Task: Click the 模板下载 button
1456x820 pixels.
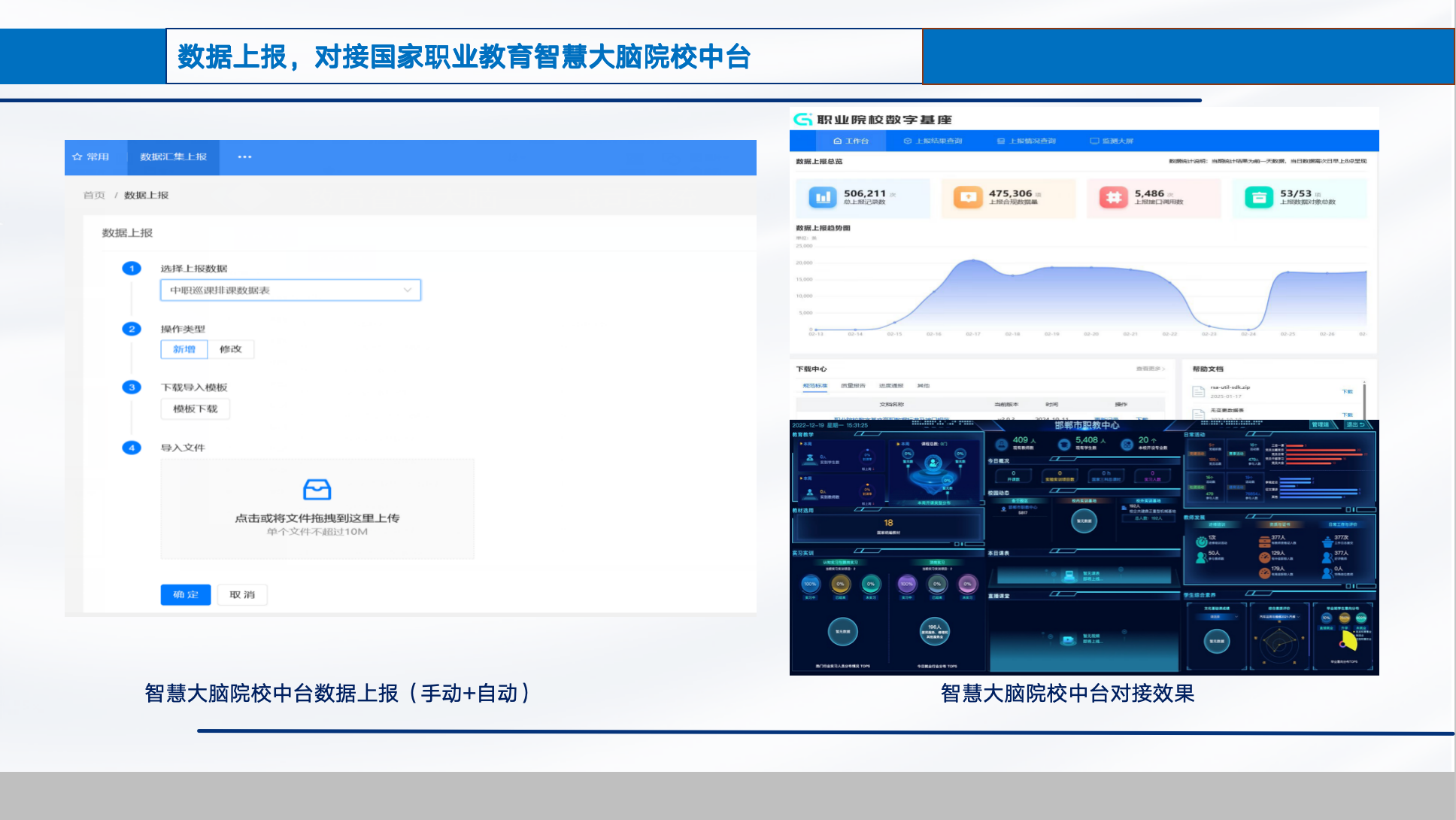Action: coord(195,409)
